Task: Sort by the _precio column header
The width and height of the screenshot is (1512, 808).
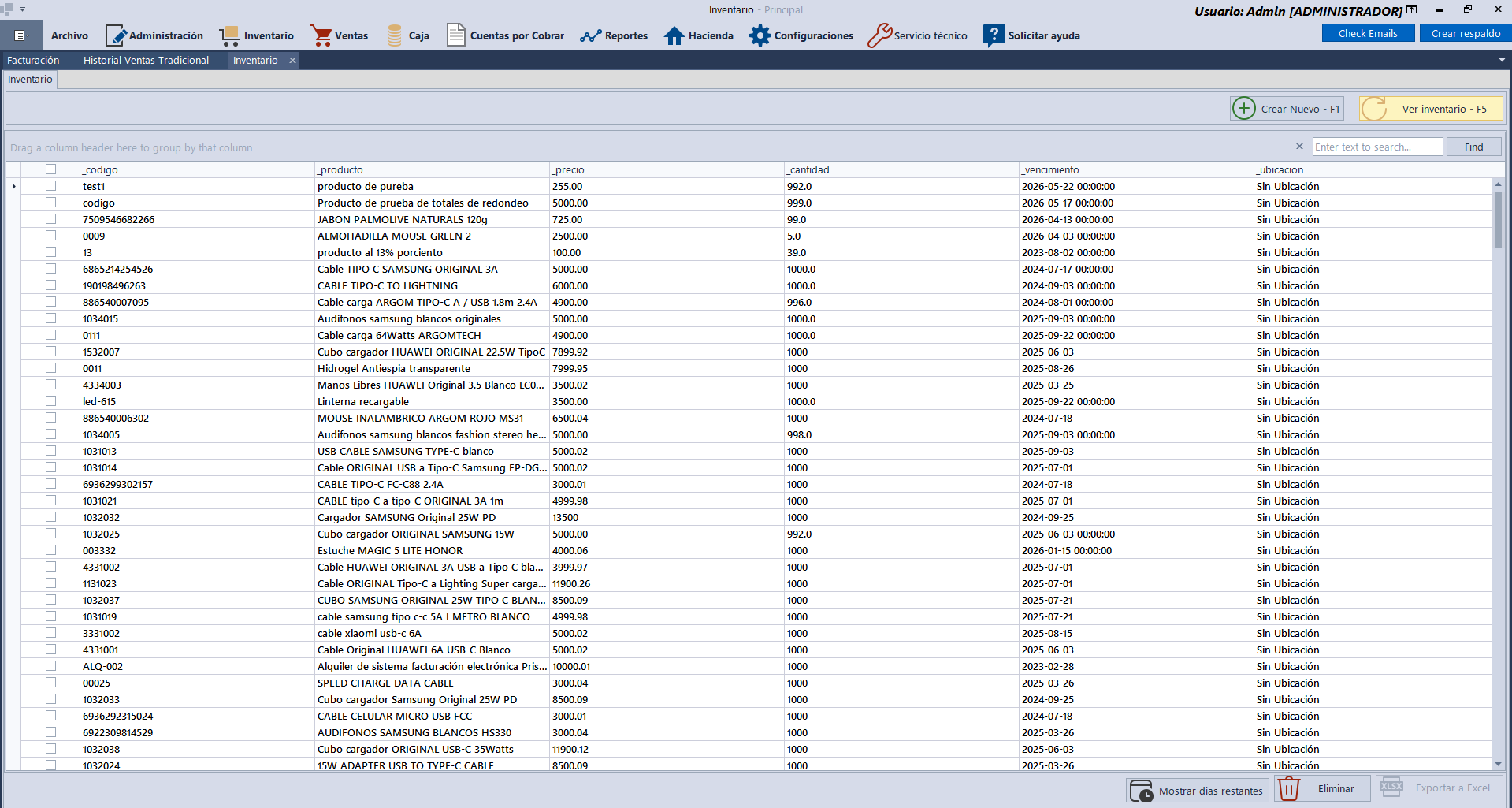Action: pos(667,169)
